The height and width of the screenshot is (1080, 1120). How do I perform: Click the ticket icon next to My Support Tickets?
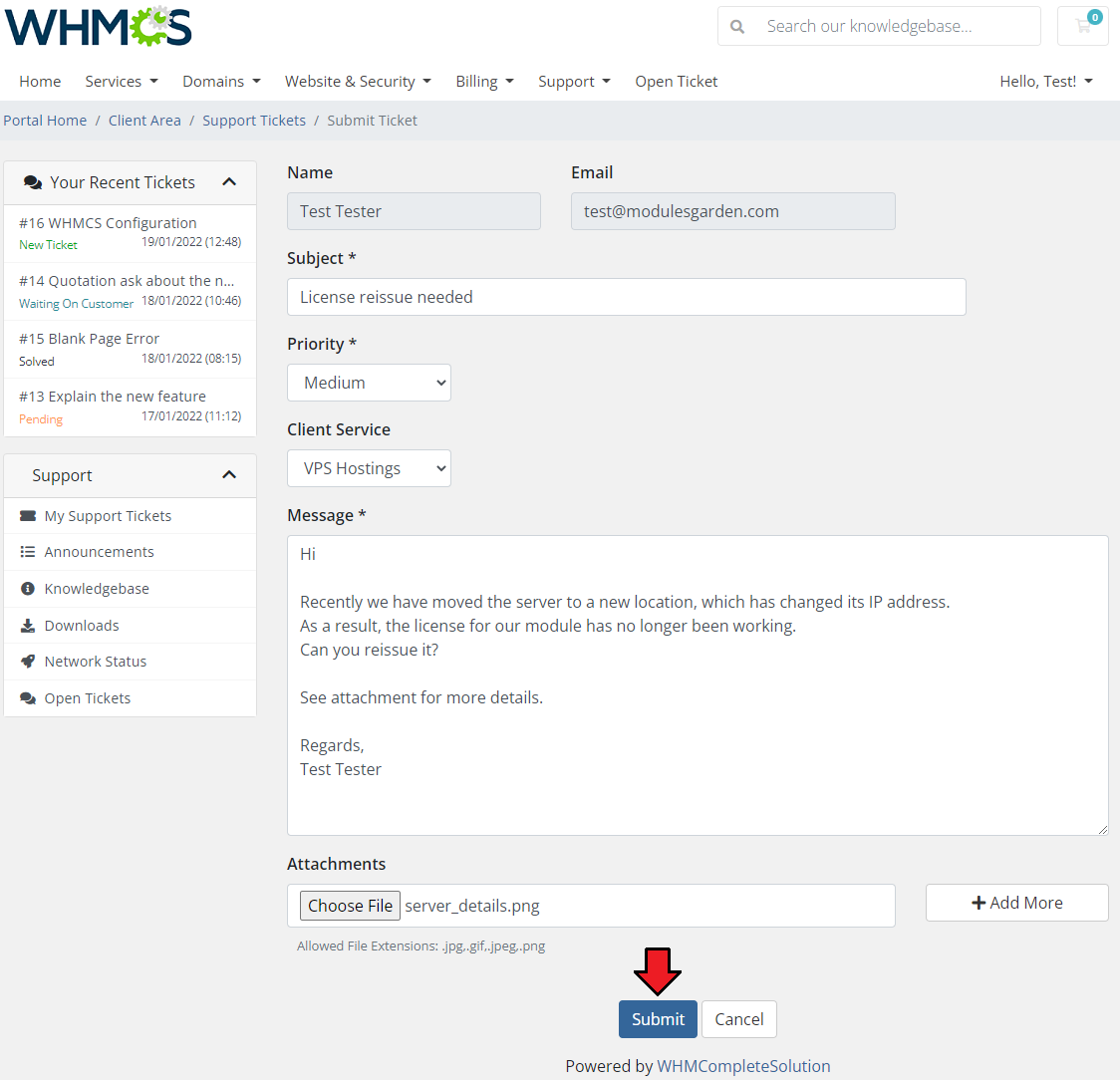click(28, 516)
